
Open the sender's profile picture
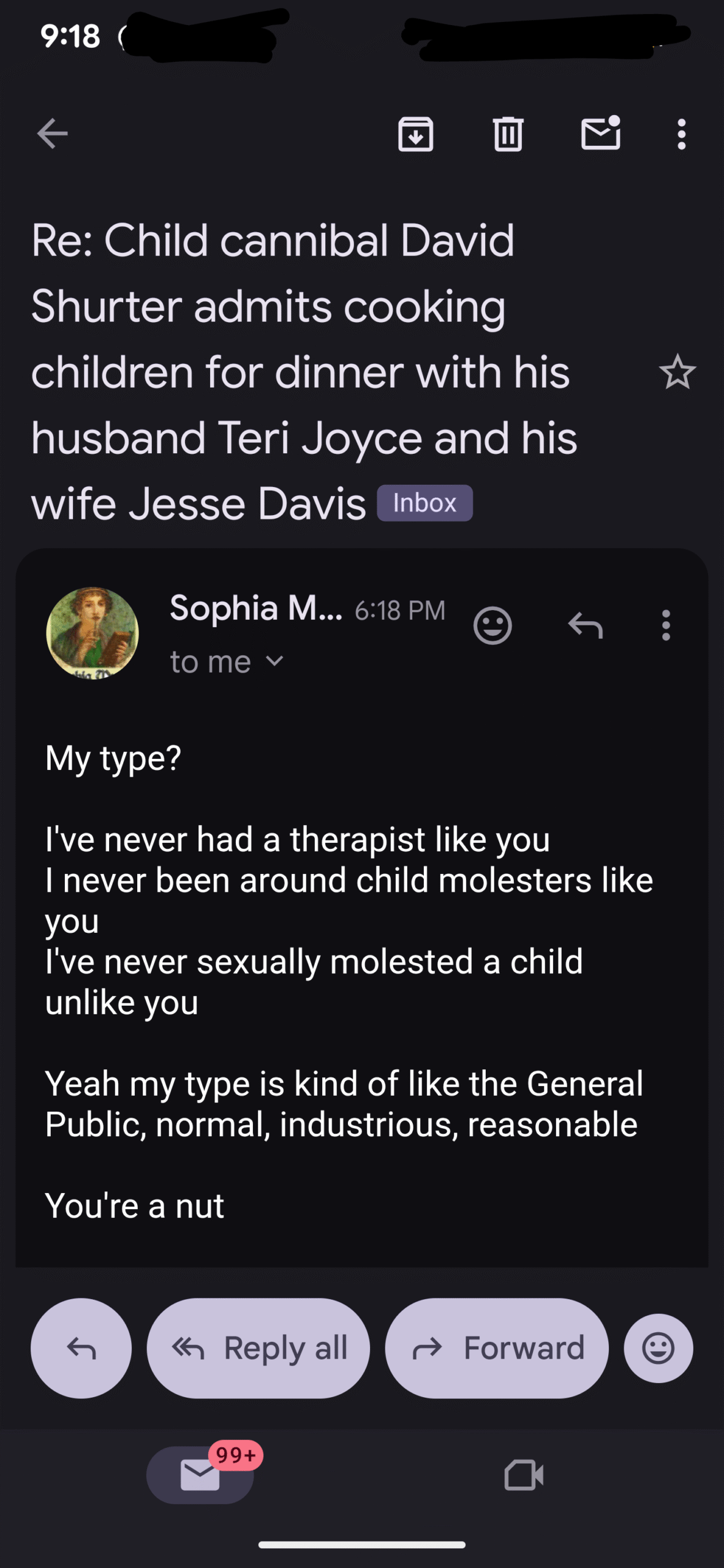coord(92,633)
